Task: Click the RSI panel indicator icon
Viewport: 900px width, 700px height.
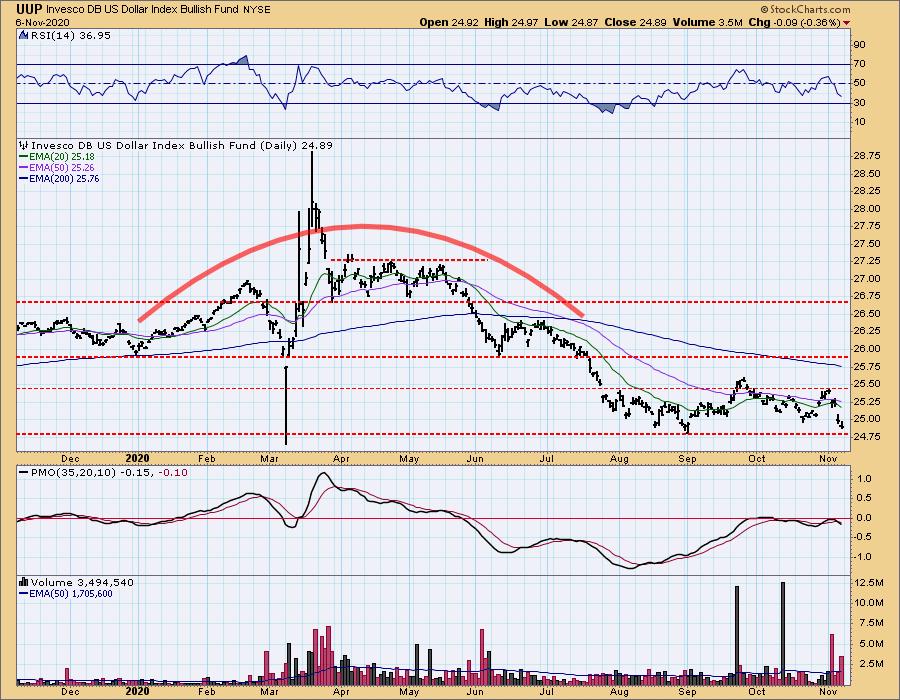Action: coord(24,36)
